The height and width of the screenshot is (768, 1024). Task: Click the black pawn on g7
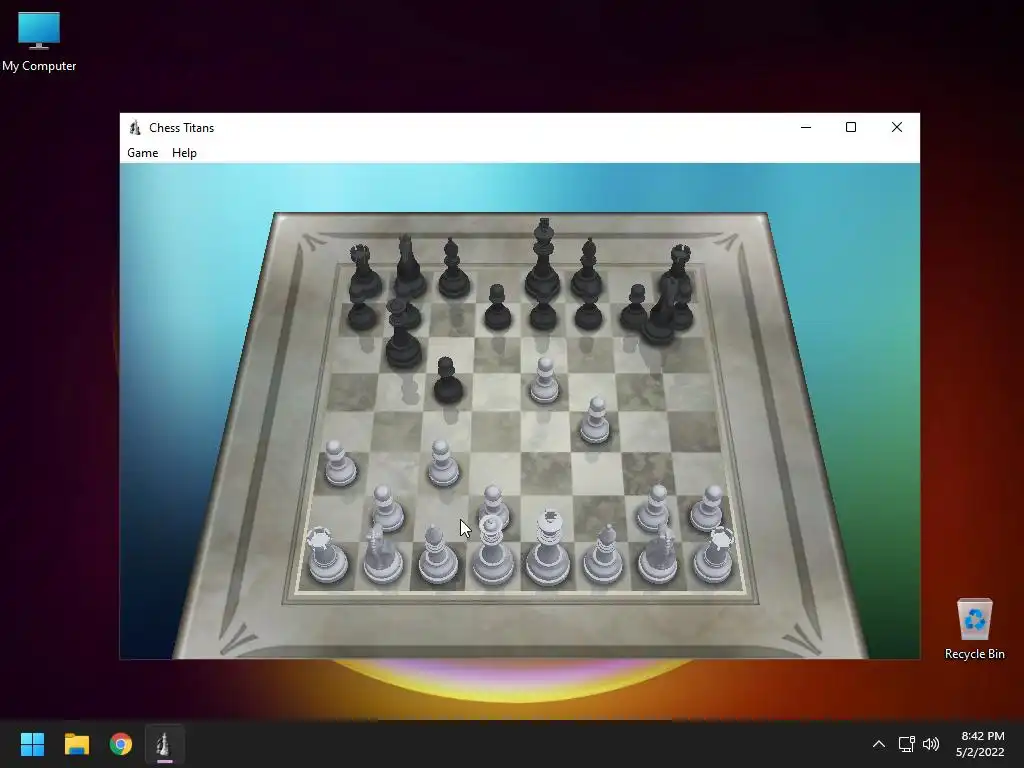(x=633, y=307)
